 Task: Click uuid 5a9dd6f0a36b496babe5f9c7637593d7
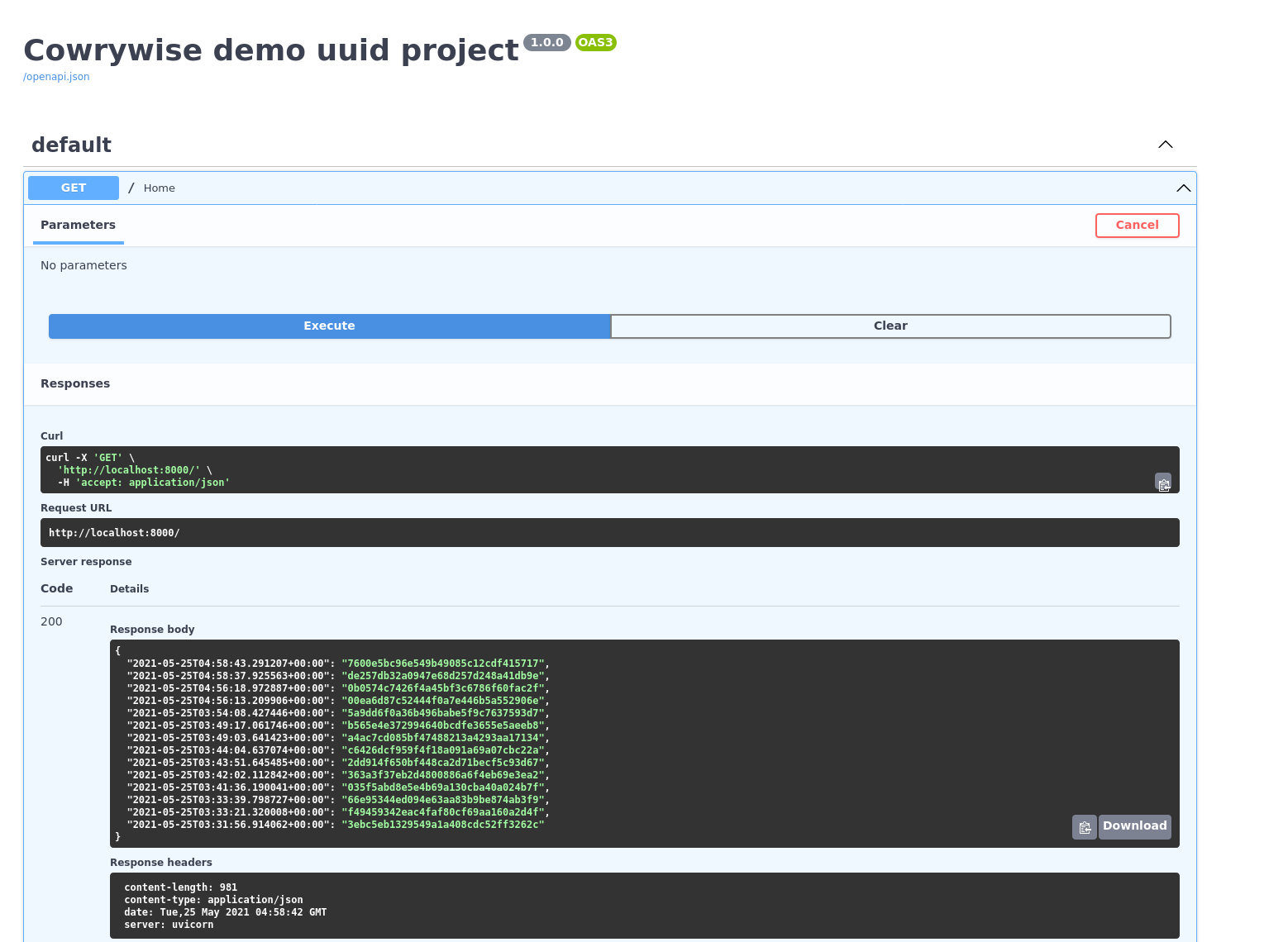pos(443,713)
